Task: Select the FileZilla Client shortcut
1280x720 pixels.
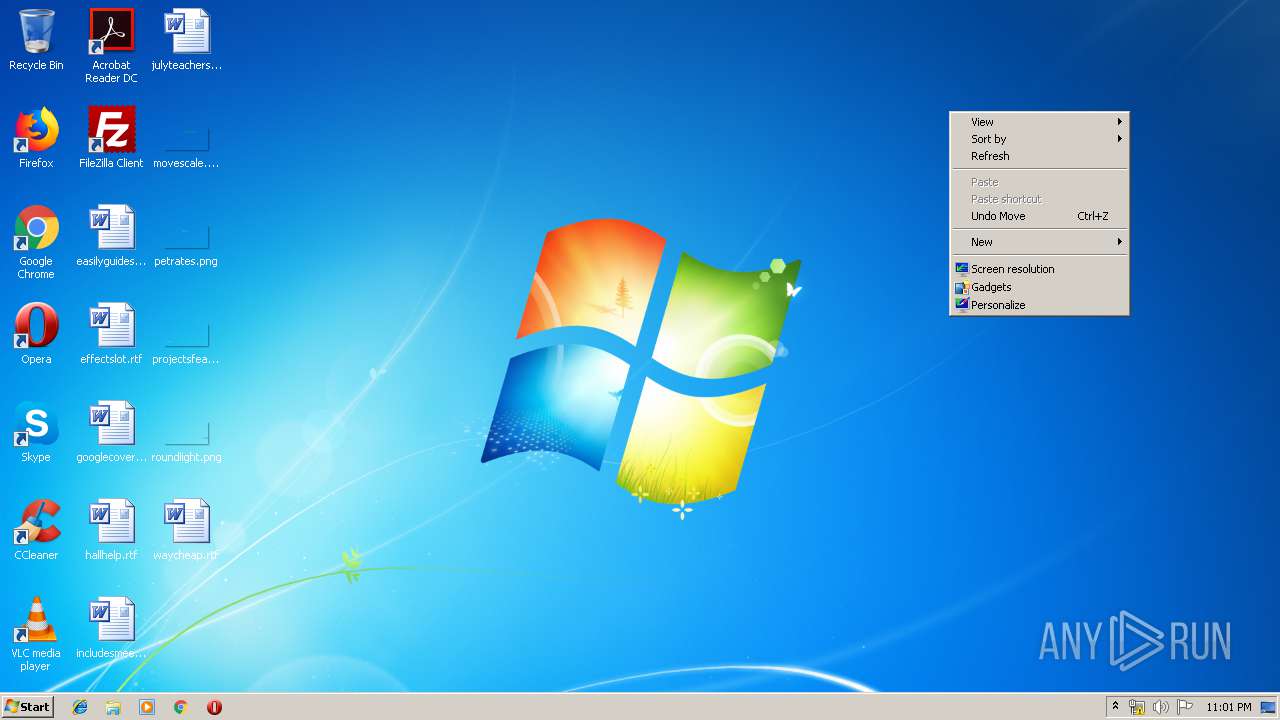Action: (111, 138)
